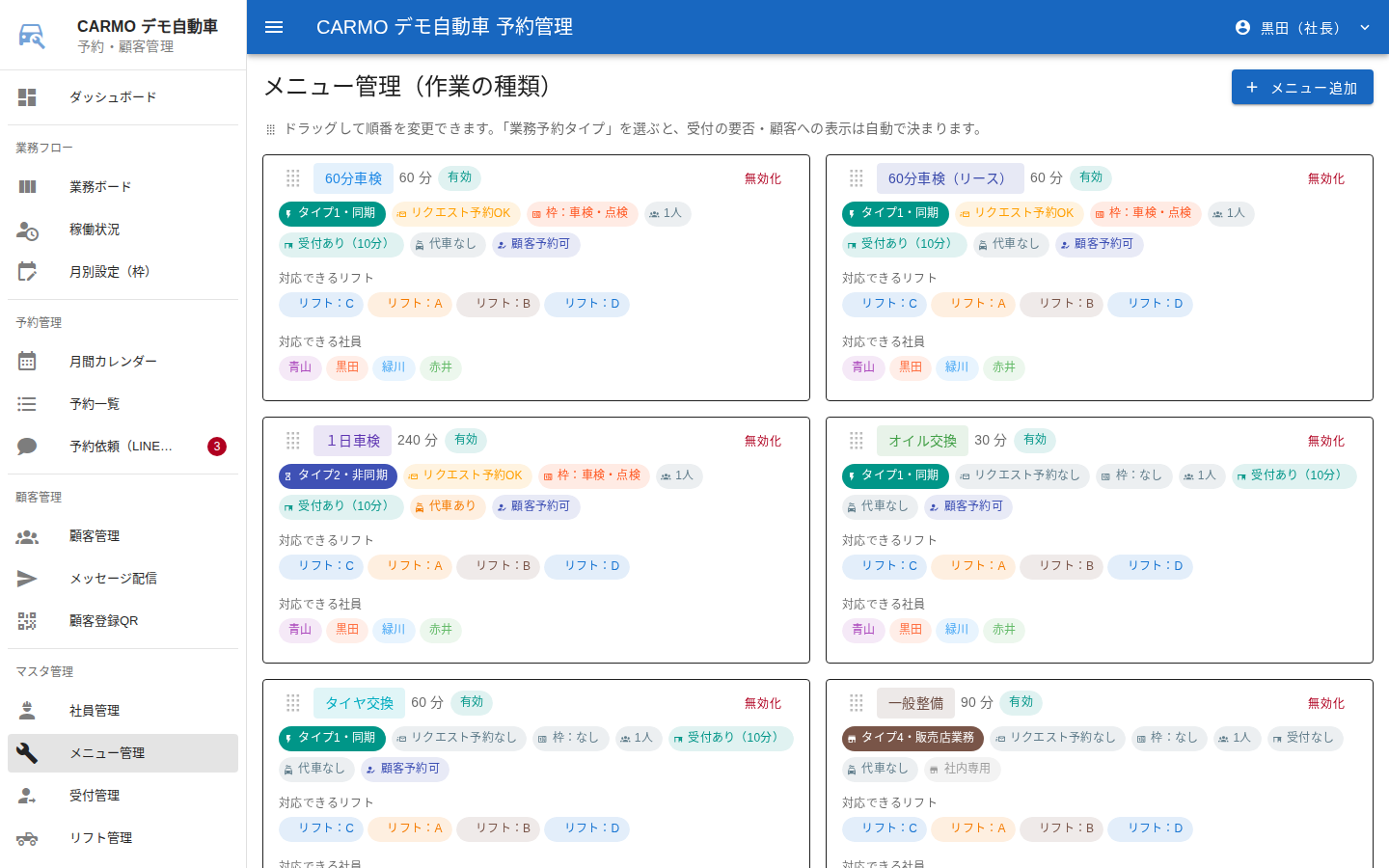The height and width of the screenshot is (868, 1389).
Task: Click the hamburger menu icon
Action: [274, 27]
